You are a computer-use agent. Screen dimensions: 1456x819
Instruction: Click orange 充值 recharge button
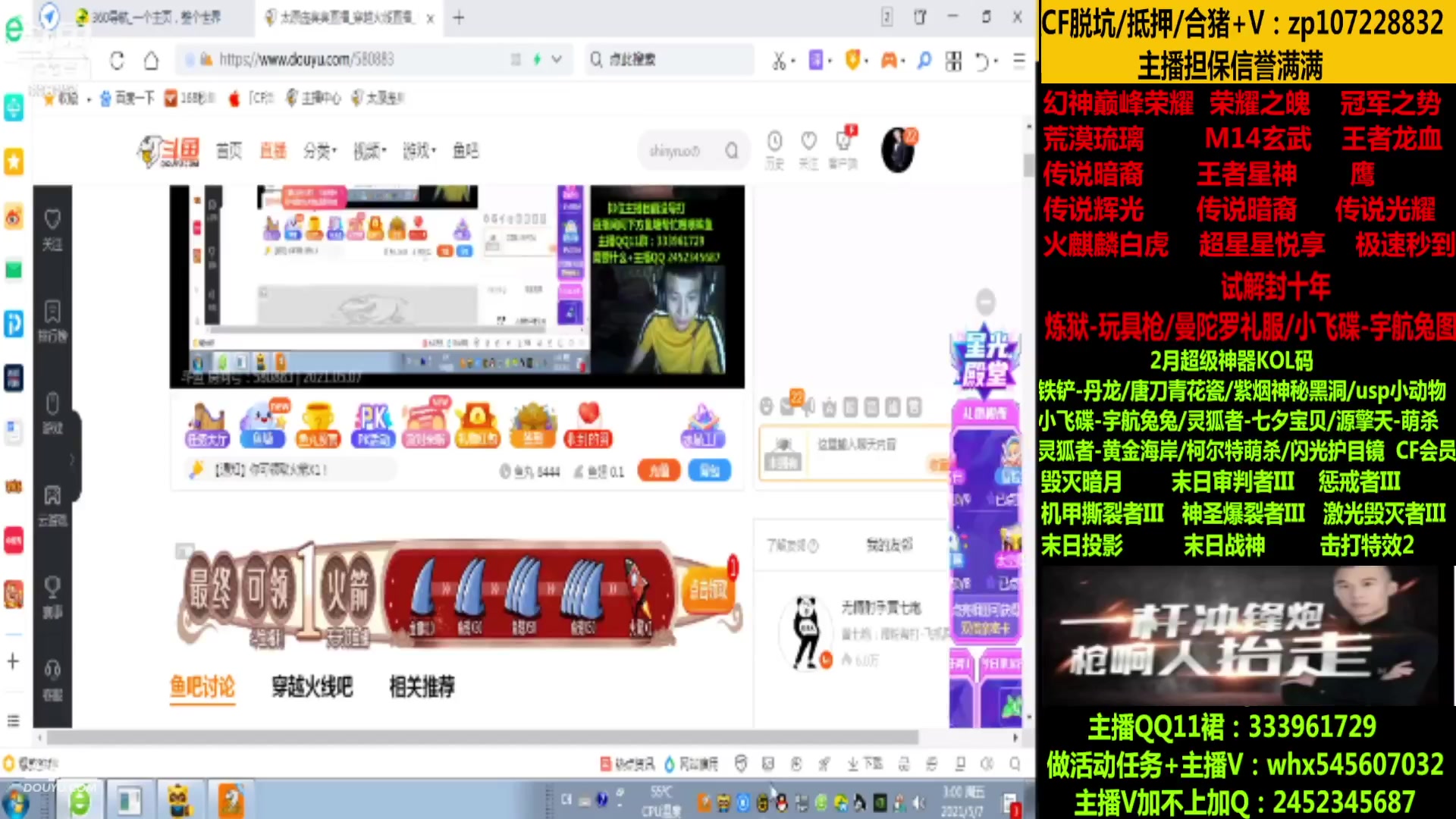coord(659,471)
